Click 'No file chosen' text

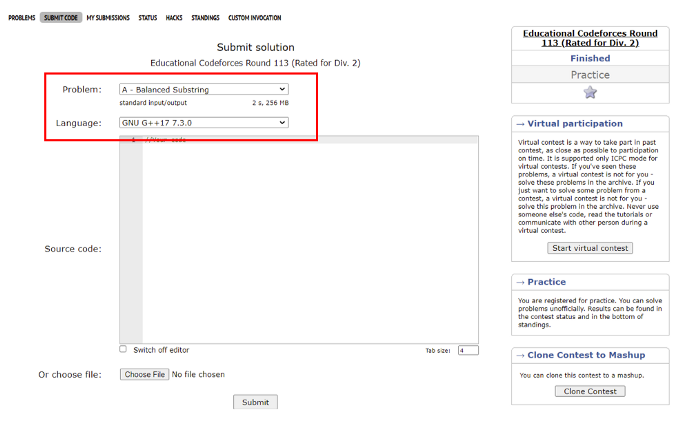tap(198, 374)
